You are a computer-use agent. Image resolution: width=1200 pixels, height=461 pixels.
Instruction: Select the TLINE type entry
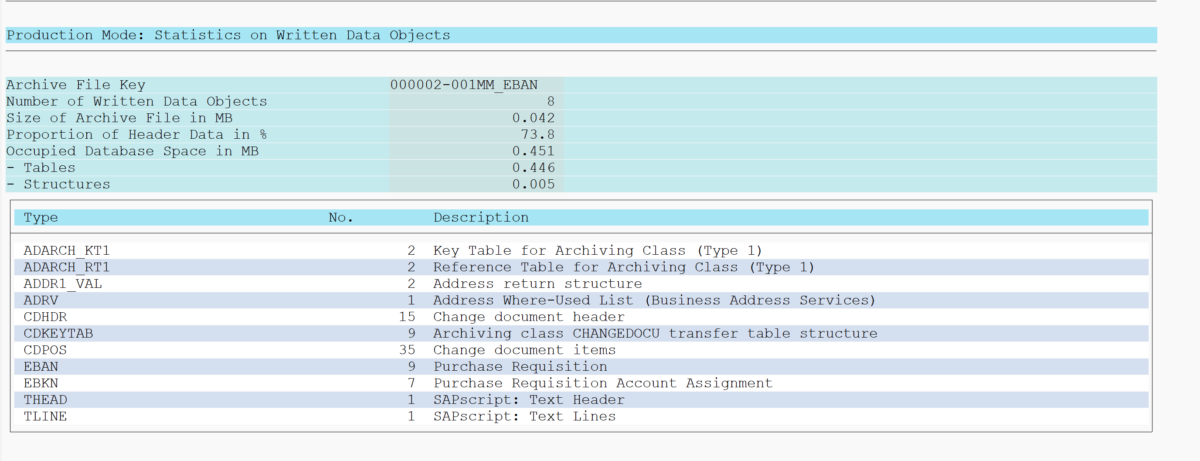coord(45,416)
